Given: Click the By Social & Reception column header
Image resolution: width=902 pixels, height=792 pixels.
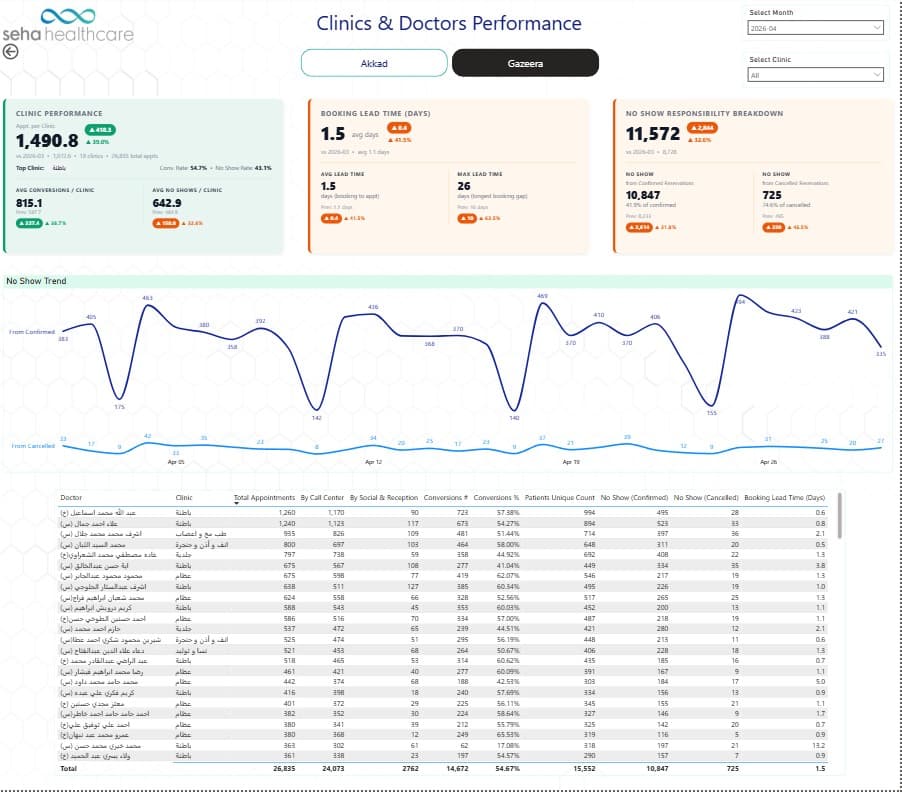Looking at the screenshot, I should click(384, 498).
